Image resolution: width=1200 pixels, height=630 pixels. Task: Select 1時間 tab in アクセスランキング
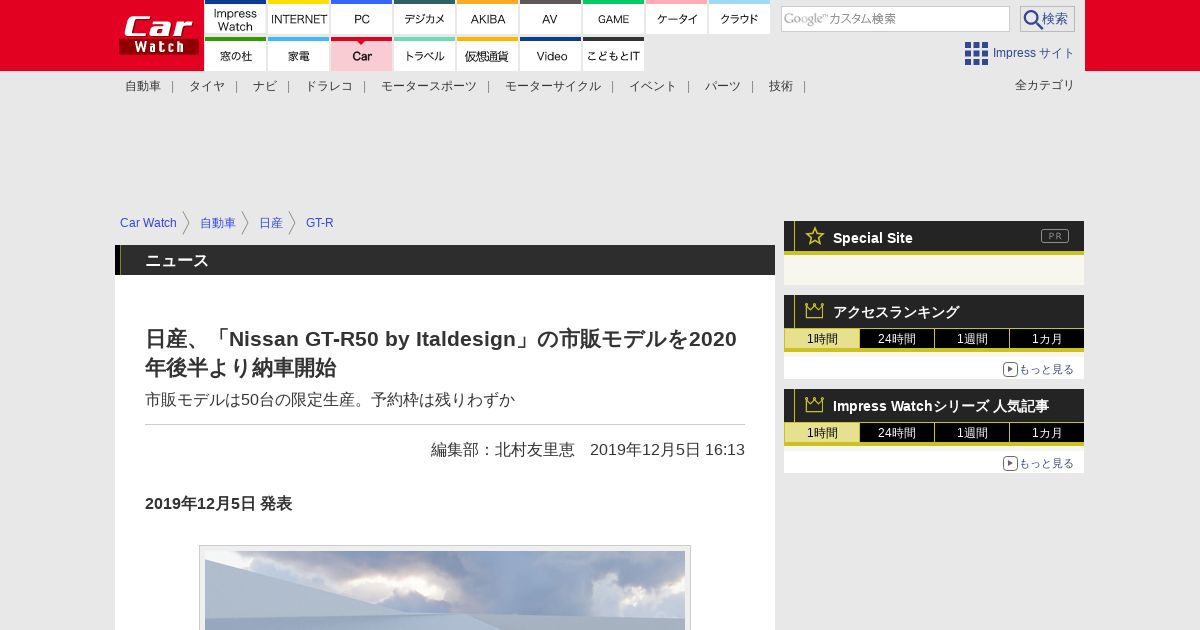tap(822, 339)
